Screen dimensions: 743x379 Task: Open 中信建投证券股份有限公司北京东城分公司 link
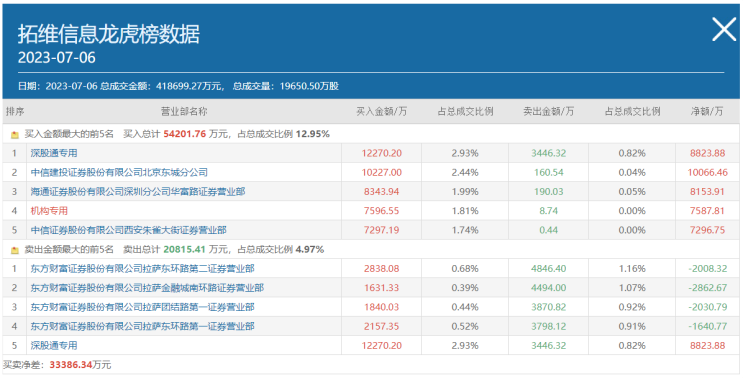119,172
